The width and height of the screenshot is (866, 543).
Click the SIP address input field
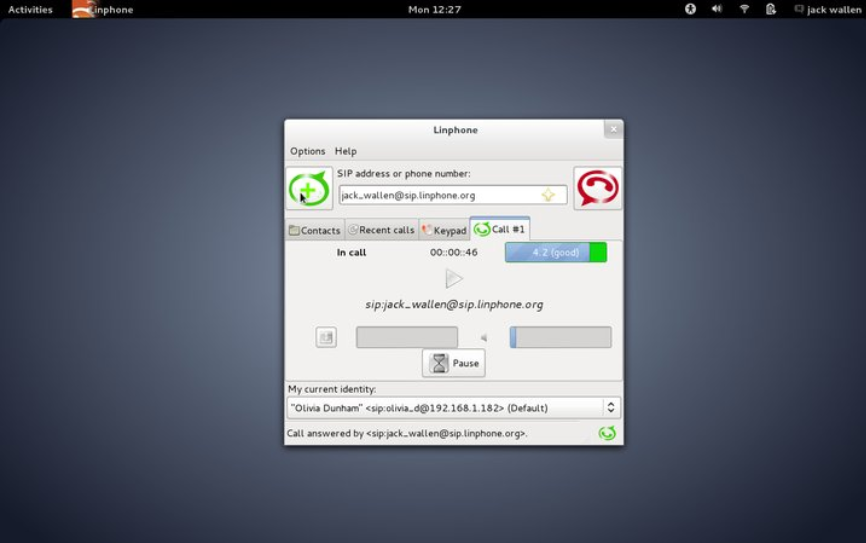click(453, 195)
